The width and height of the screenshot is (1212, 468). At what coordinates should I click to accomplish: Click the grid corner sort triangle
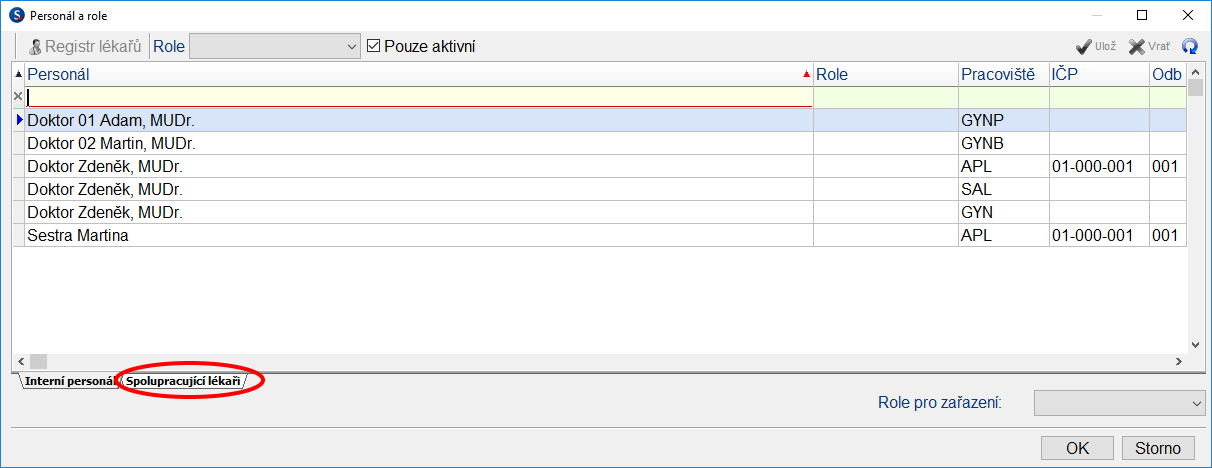tap(17, 74)
